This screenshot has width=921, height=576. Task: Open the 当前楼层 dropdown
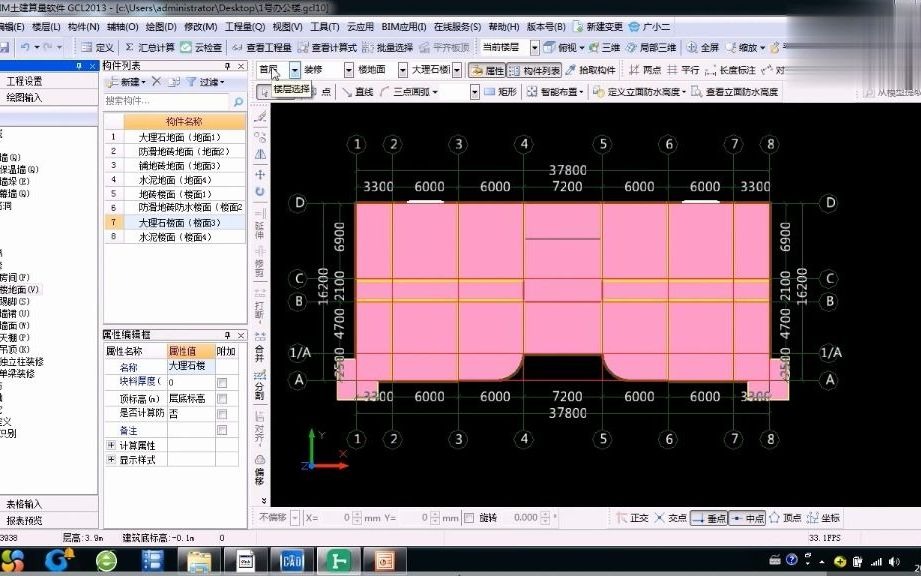pyautogui.click(x=535, y=48)
